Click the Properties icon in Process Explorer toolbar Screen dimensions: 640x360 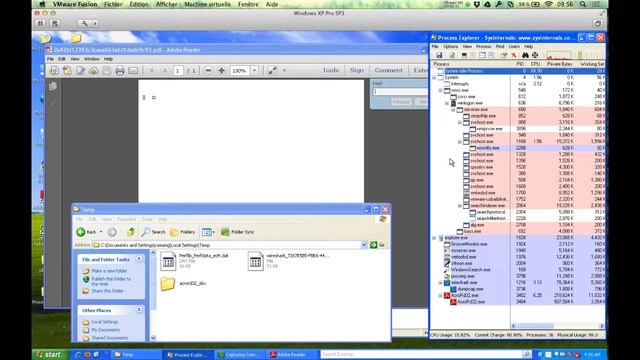tap(504, 55)
